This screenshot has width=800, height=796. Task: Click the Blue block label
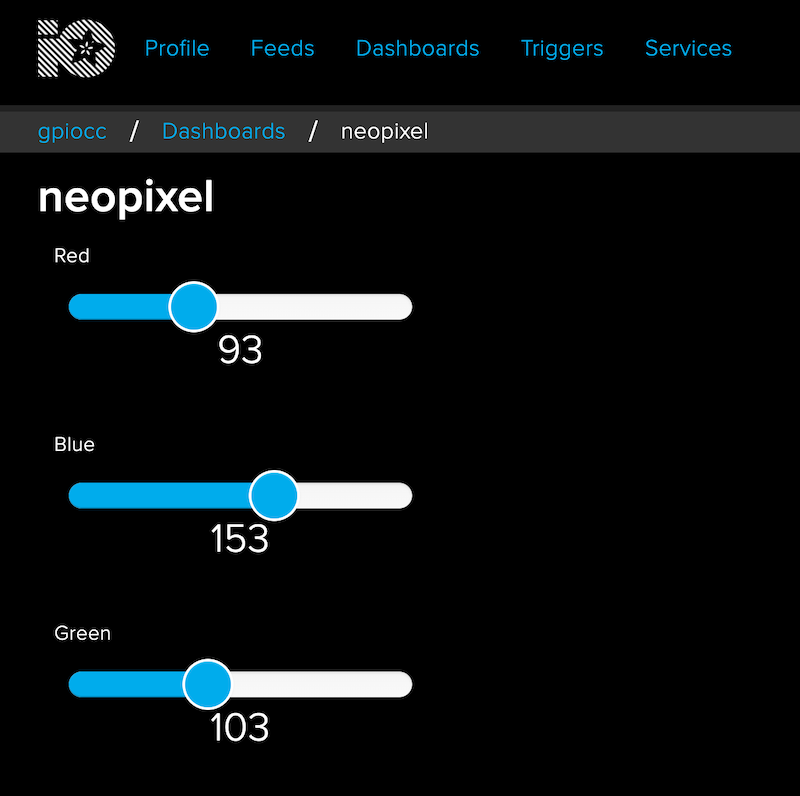(74, 444)
